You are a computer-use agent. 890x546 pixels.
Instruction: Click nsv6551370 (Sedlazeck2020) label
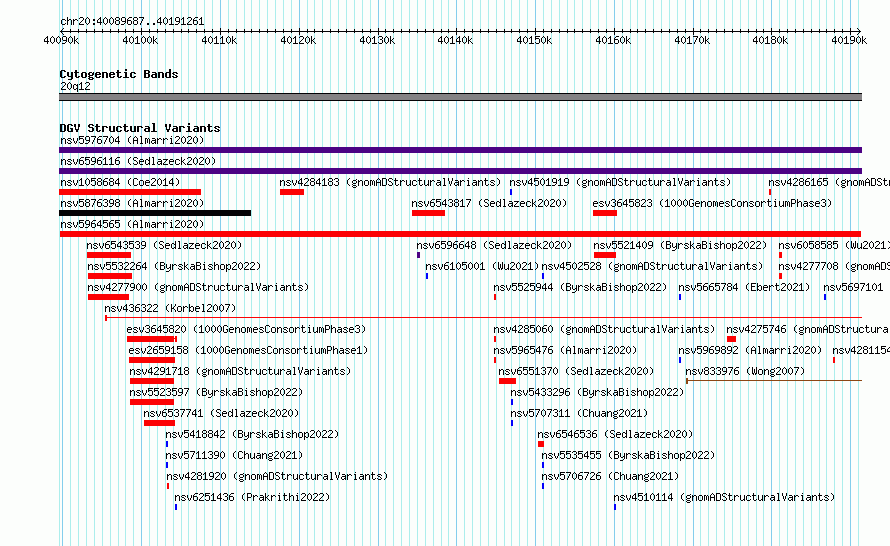tap(577, 371)
